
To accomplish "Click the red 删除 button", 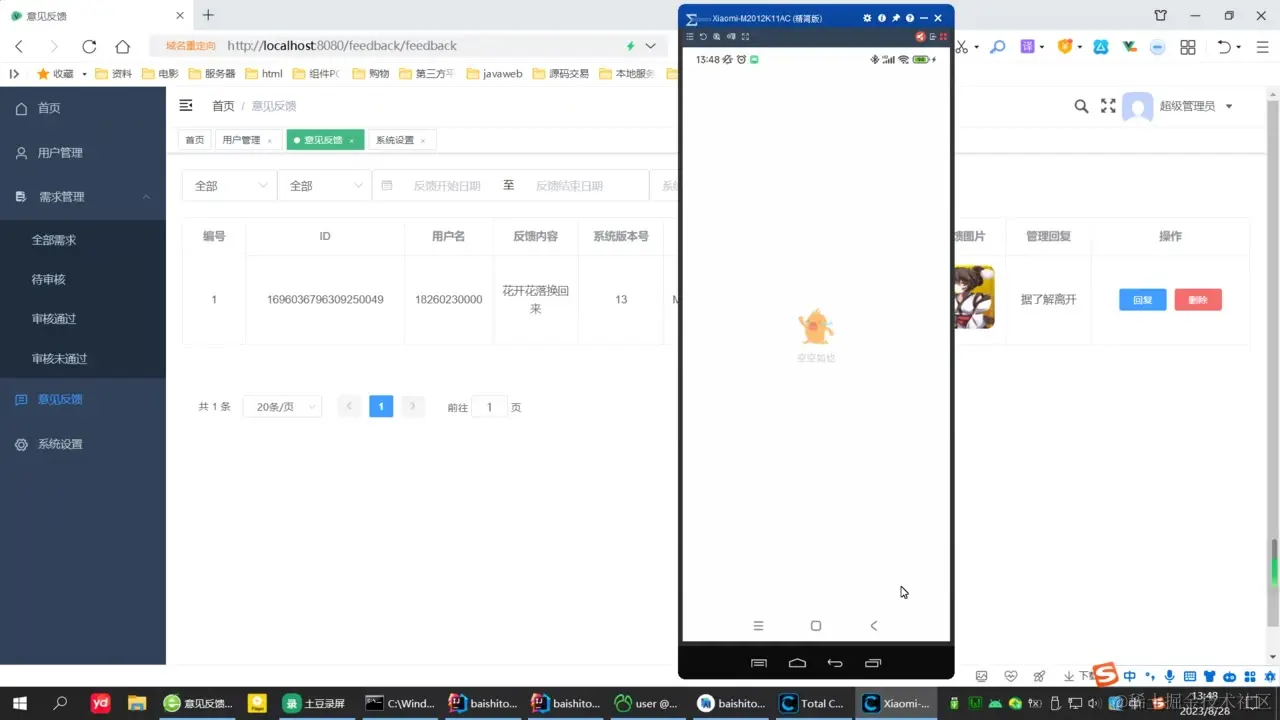I will (1198, 300).
